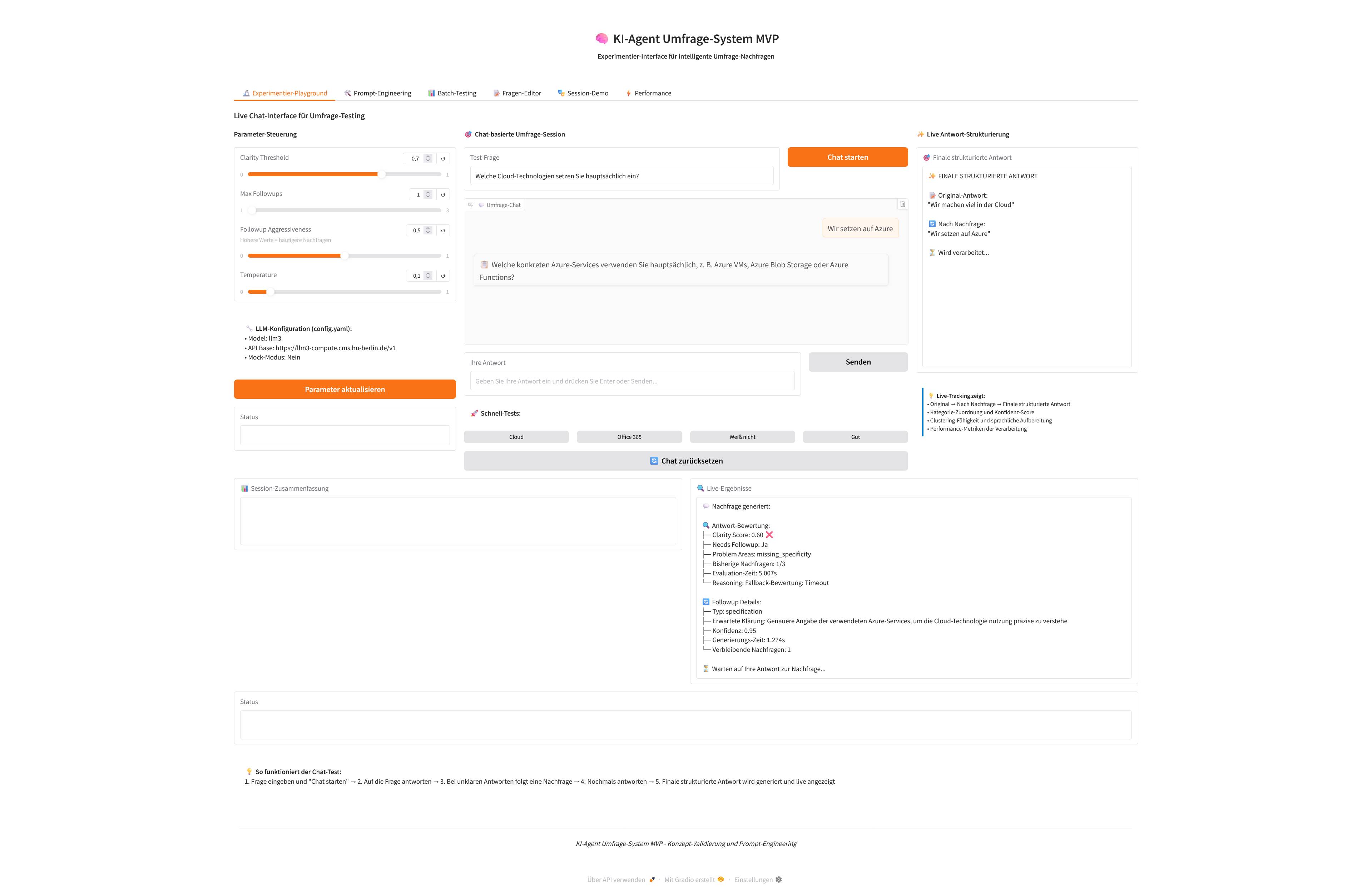Open the "Über API verwenden" link

pos(616,879)
